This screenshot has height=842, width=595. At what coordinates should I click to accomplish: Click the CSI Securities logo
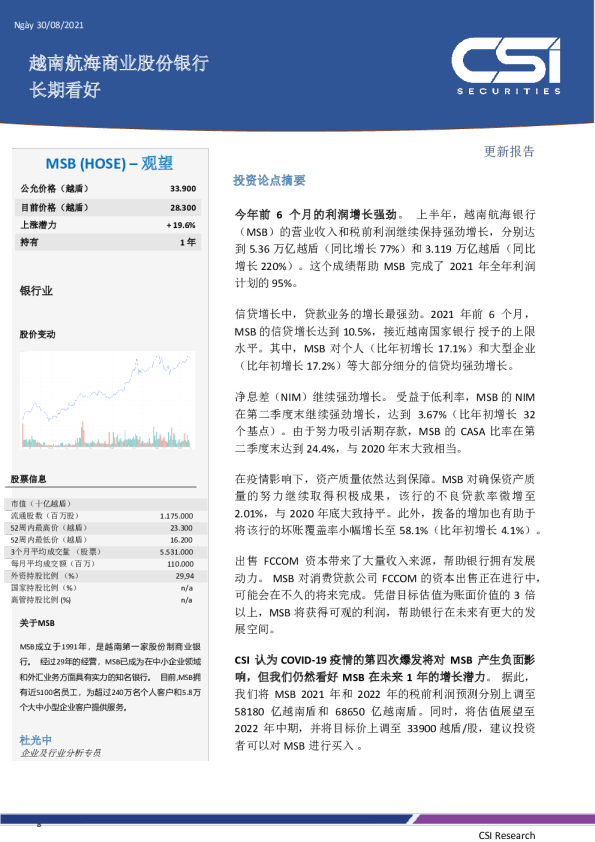[506, 67]
